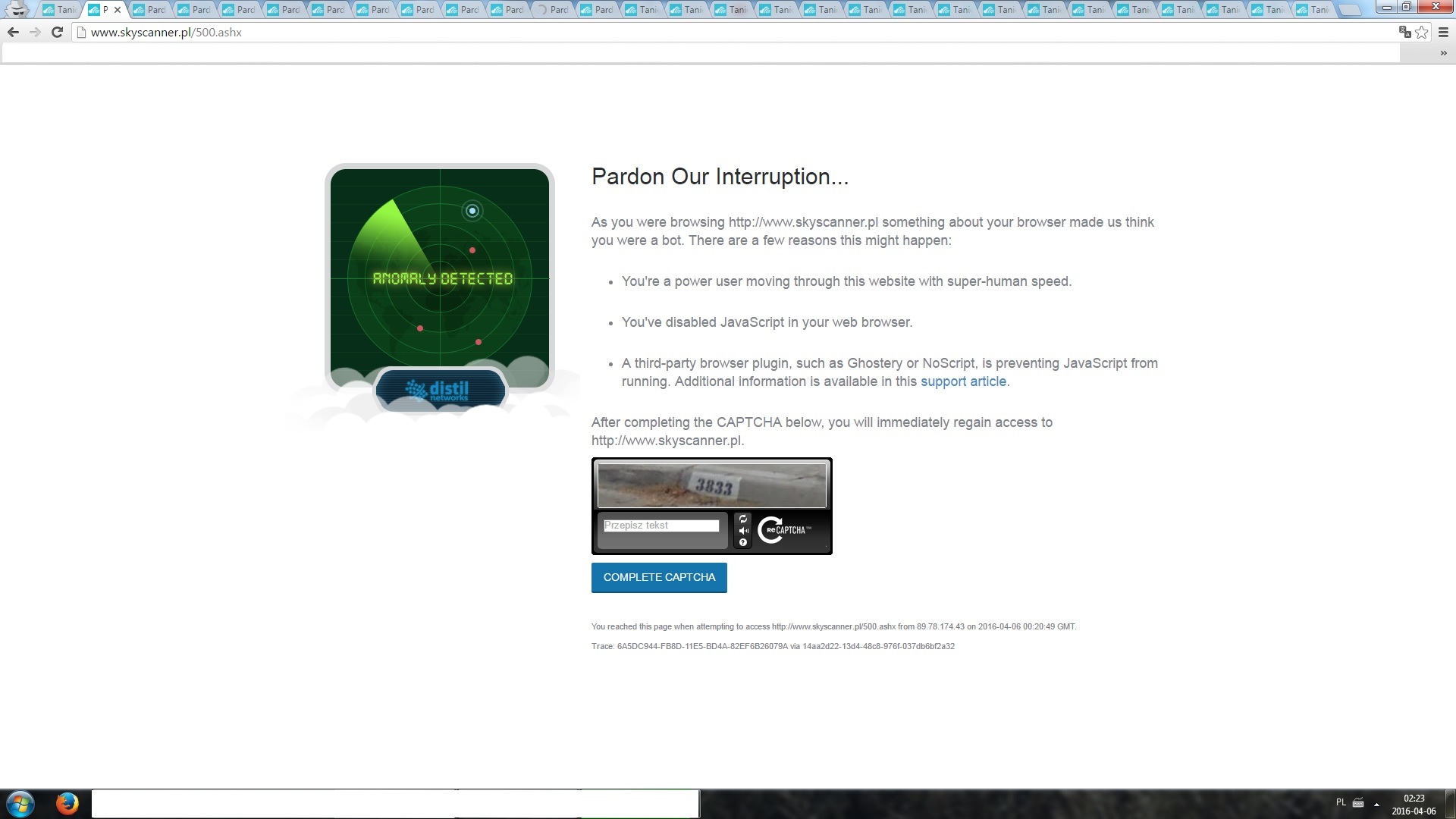Screen dimensions: 1456x819
Task: Switch to the Pard tab showing a spinner
Action: (554, 10)
